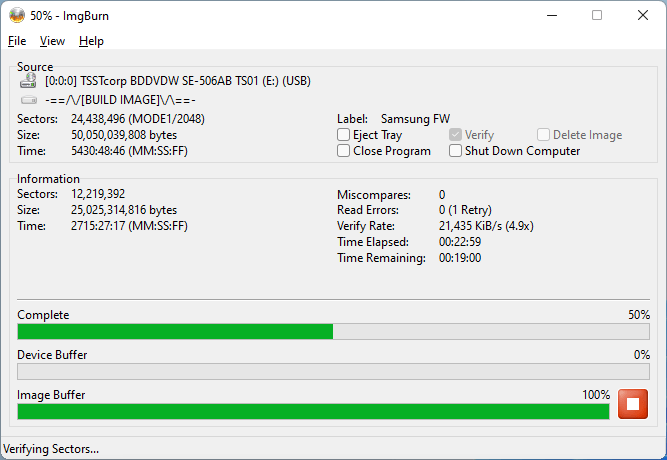
Task: Click the build image disk icon
Action: pos(29,100)
